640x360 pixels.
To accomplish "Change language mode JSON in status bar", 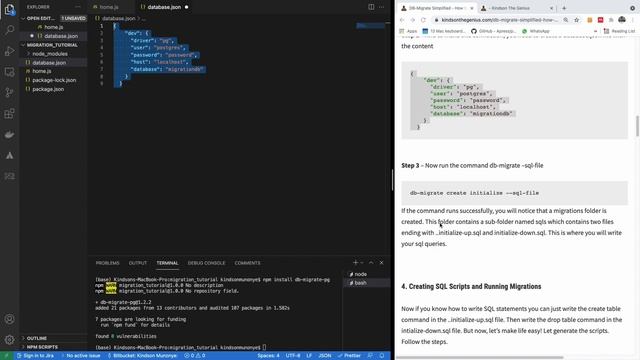I will click(325, 356).
